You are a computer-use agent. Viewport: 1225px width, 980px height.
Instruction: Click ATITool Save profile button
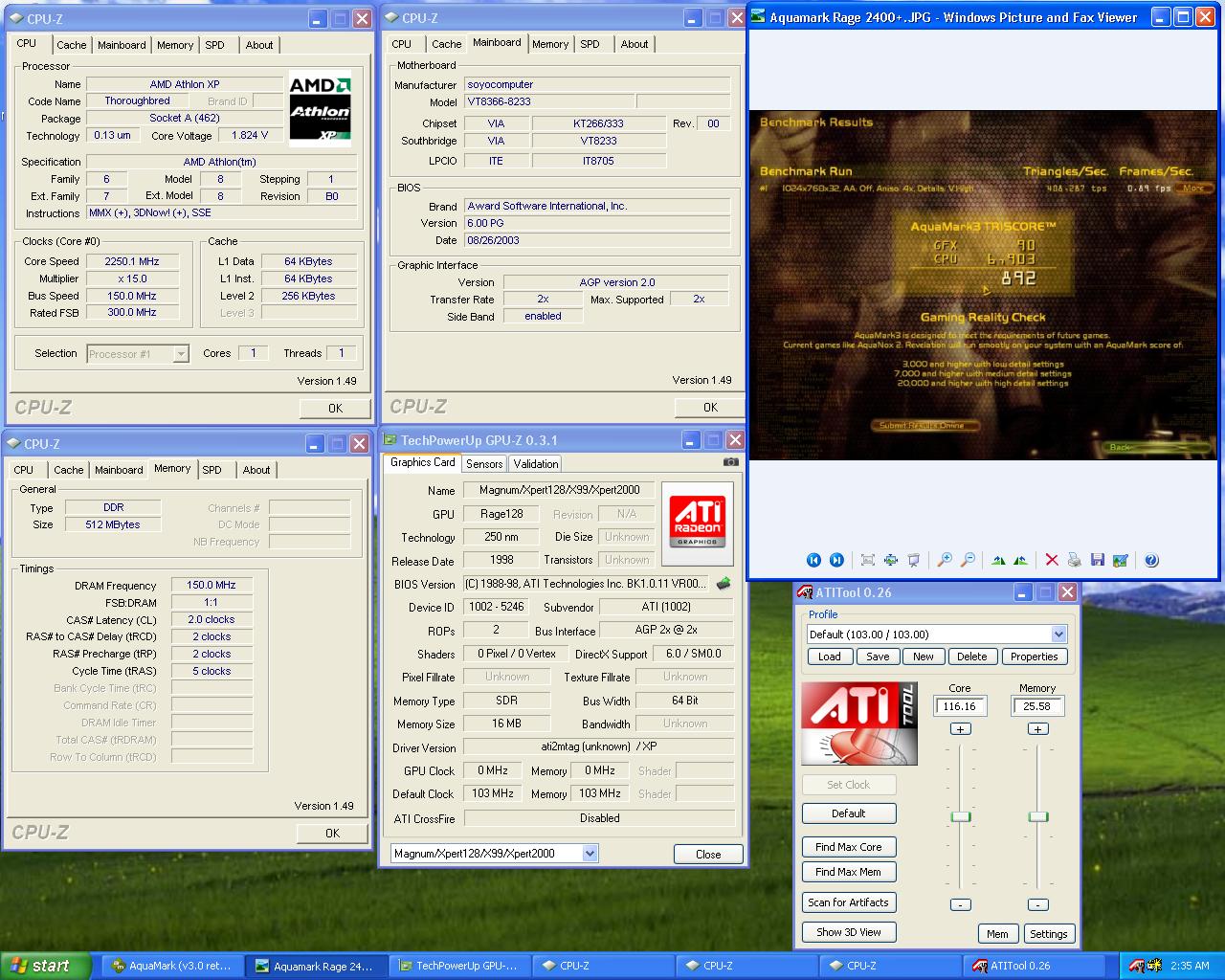(x=878, y=657)
